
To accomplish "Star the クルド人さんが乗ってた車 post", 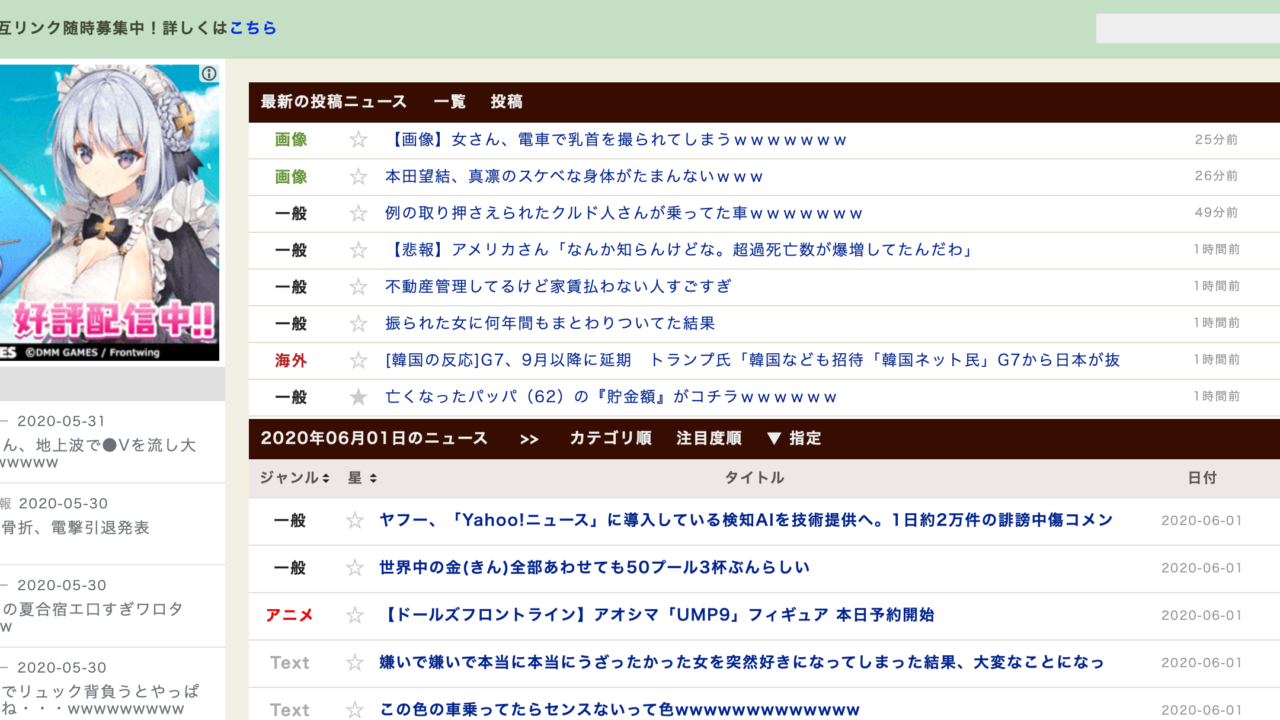I will click(x=358, y=214).
